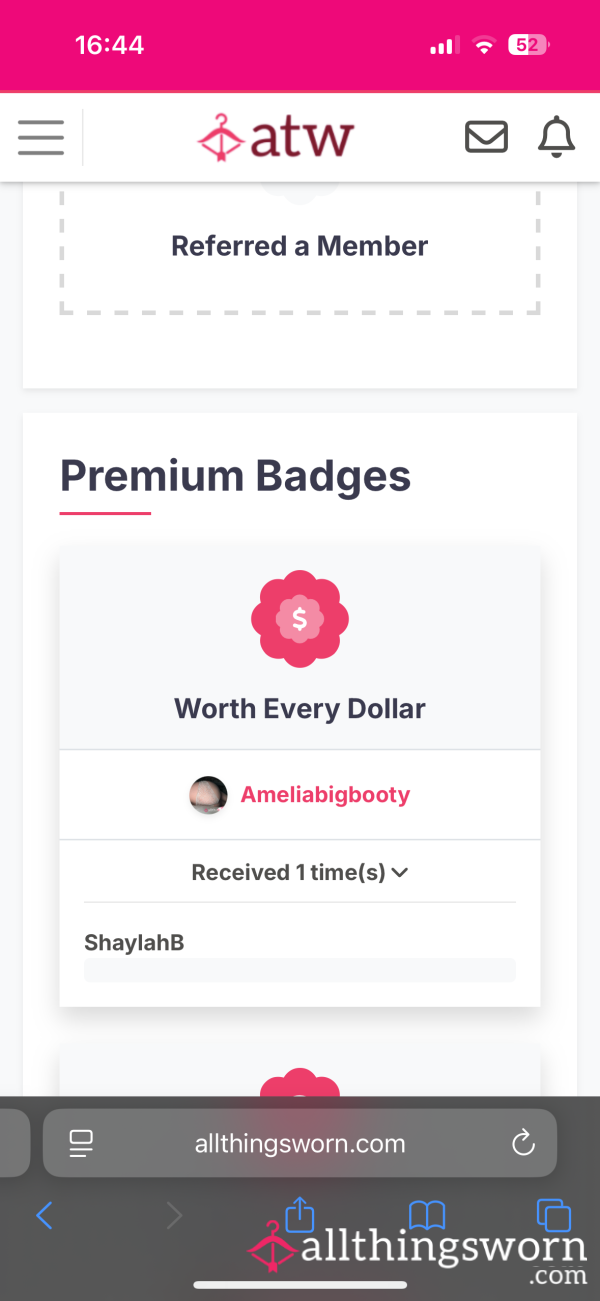The width and height of the screenshot is (600, 1301).
Task: Show open tabs in Safari
Action: 554,1215
